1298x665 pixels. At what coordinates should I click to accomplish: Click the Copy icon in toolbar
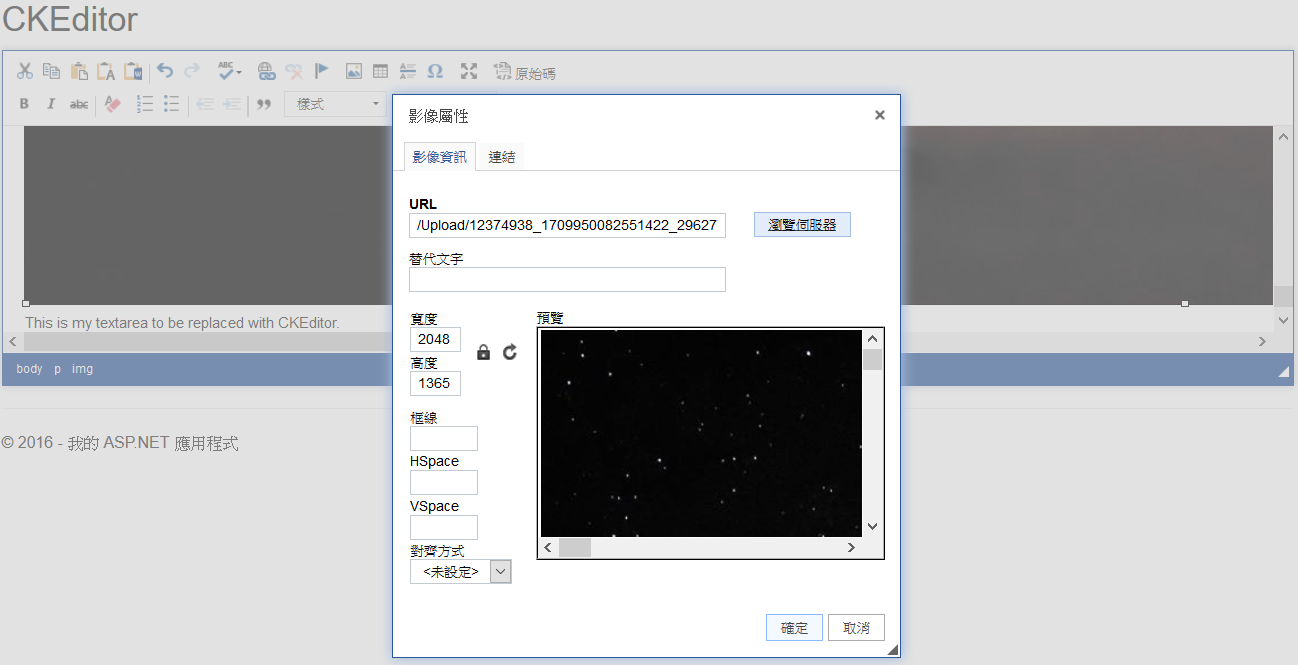pyautogui.click(x=51, y=71)
